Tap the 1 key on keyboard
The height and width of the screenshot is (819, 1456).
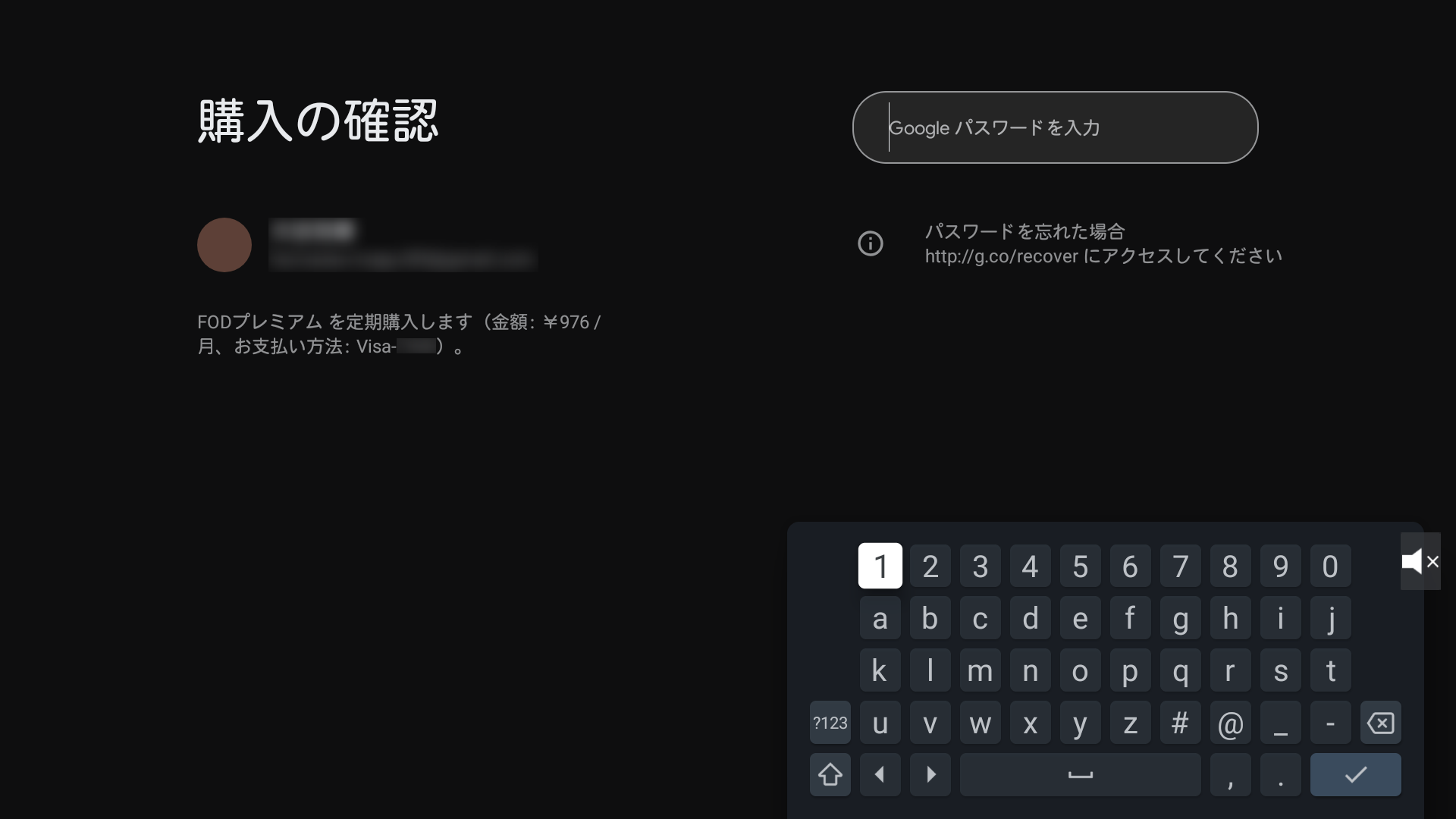[880, 566]
